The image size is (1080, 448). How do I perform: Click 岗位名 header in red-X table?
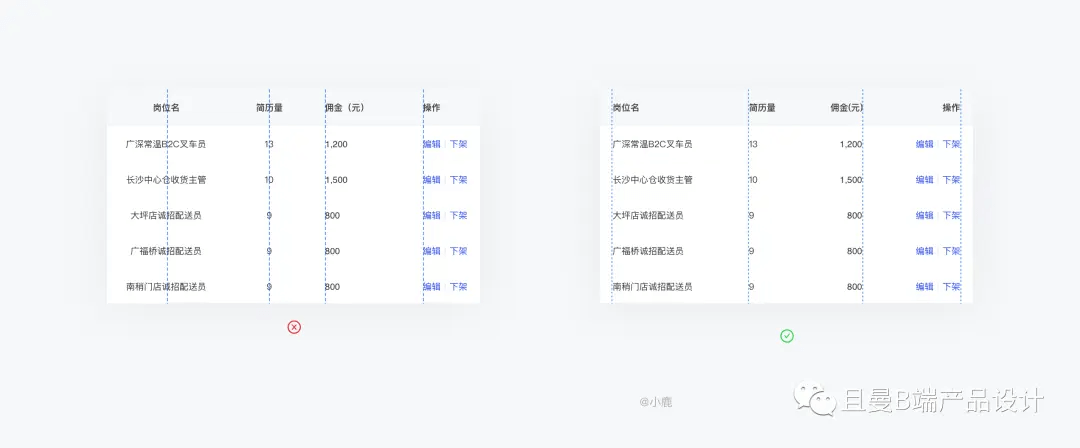(167, 108)
